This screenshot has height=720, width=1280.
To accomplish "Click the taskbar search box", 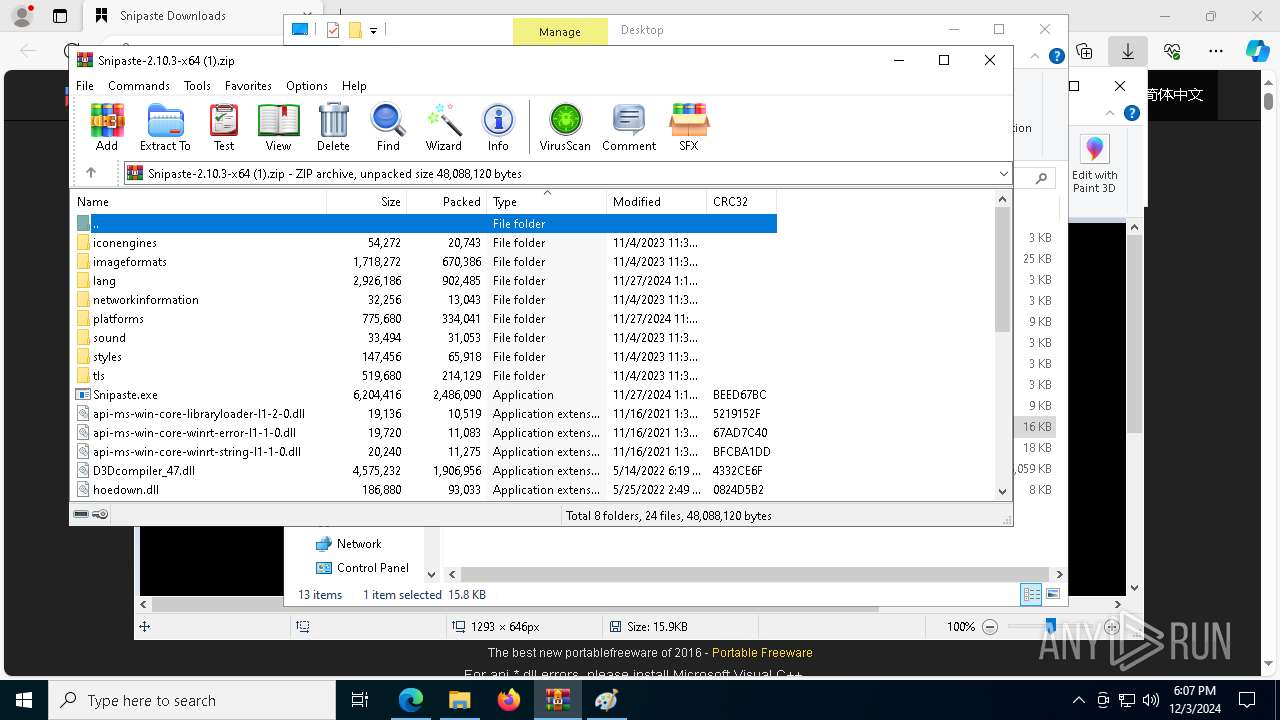I will coord(192,700).
